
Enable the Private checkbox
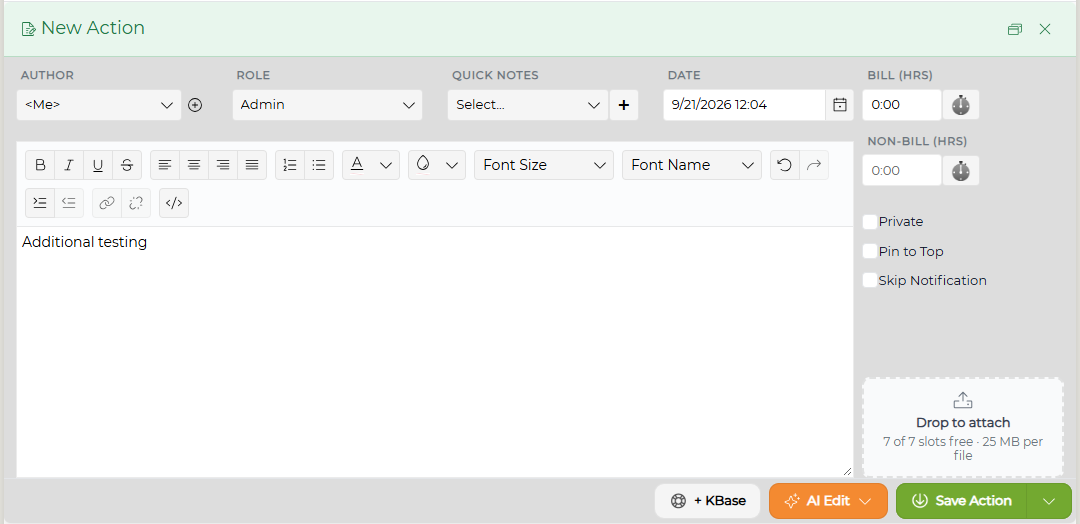tap(870, 222)
